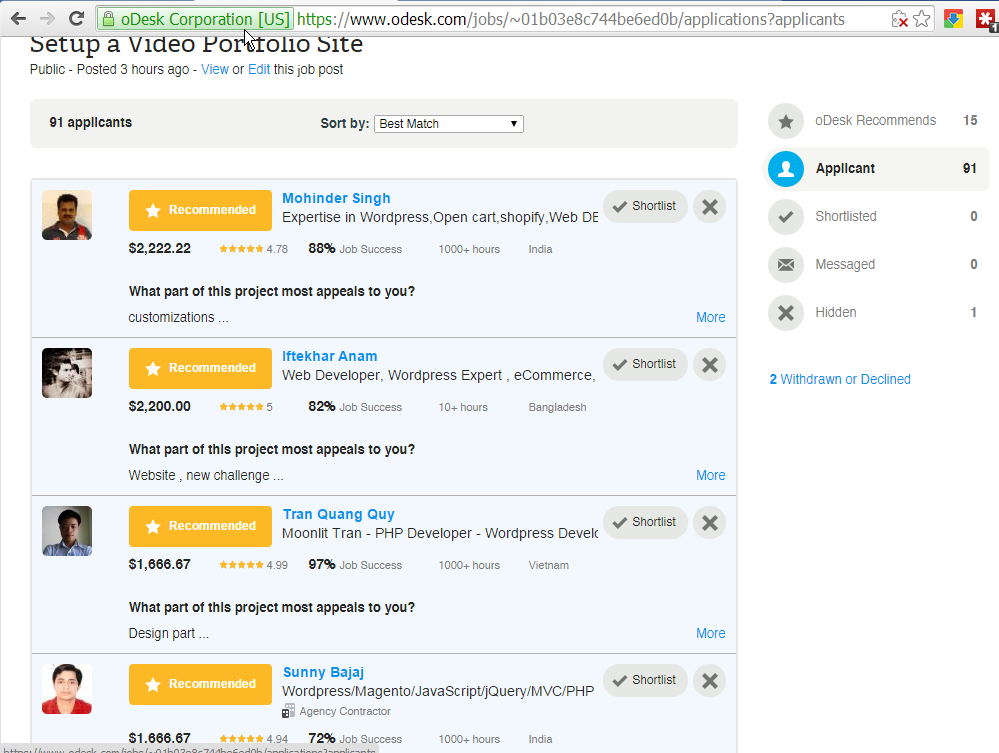The height and width of the screenshot is (753, 999).
Task: Open the Sort by Best Match dropdown
Action: click(x=449, y=124)
